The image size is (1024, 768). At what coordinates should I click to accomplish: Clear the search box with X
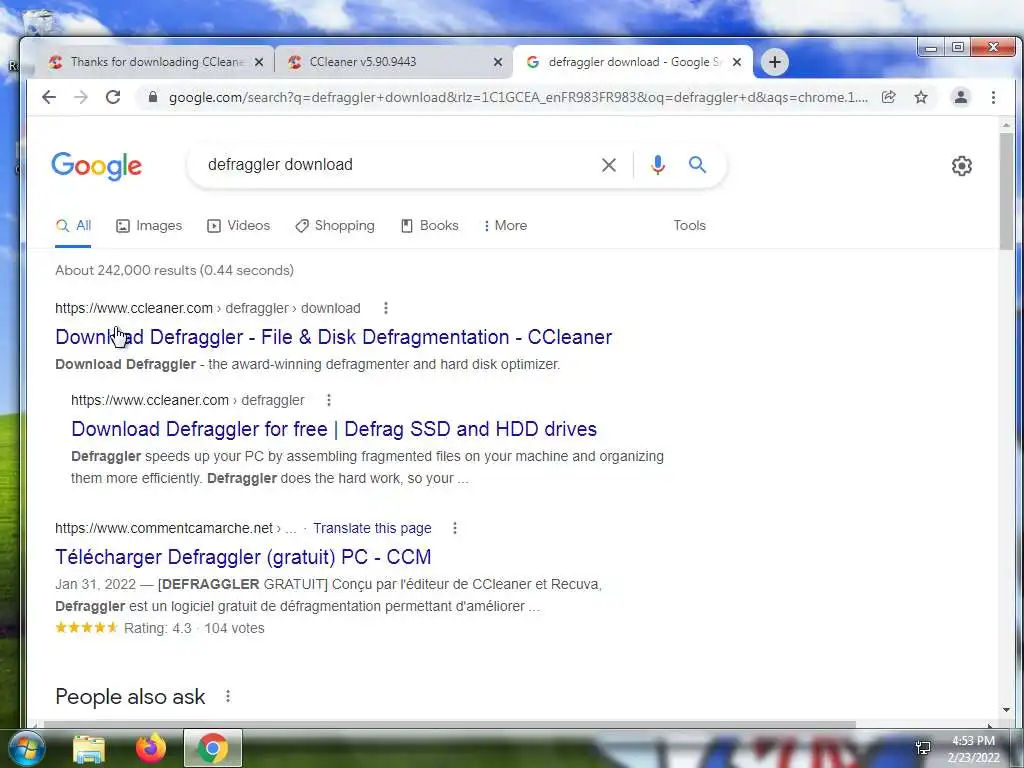609,165
